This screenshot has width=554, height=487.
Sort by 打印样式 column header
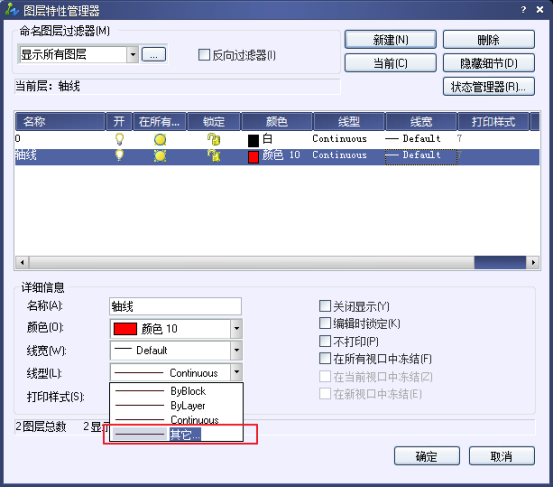tap(493, 122)
